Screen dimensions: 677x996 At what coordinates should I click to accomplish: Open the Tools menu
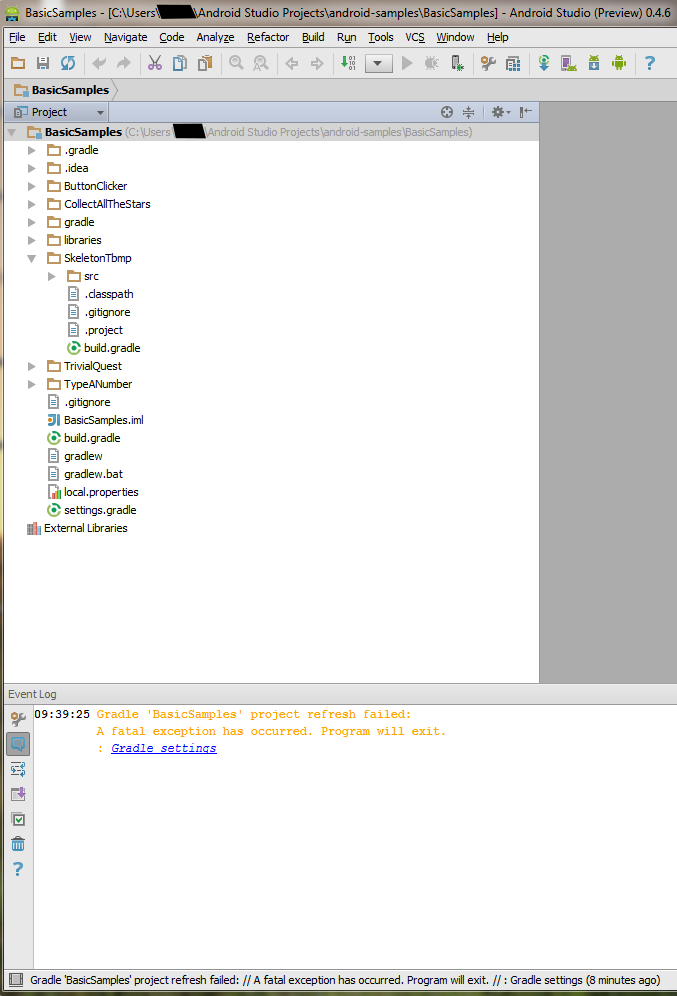point(381,37)
